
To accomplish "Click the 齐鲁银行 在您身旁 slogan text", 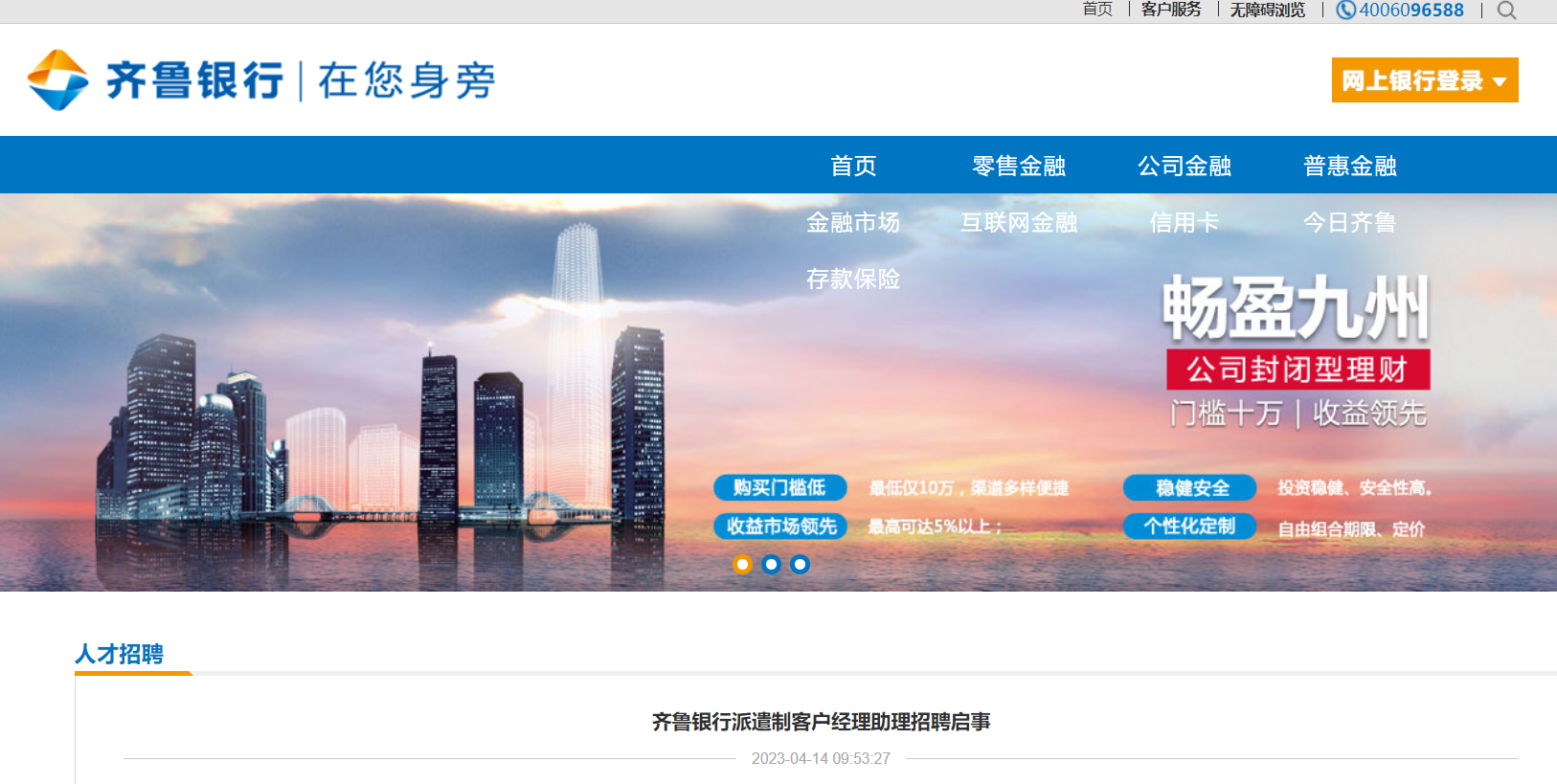I will pyautogui.click(x=301, y=80).
